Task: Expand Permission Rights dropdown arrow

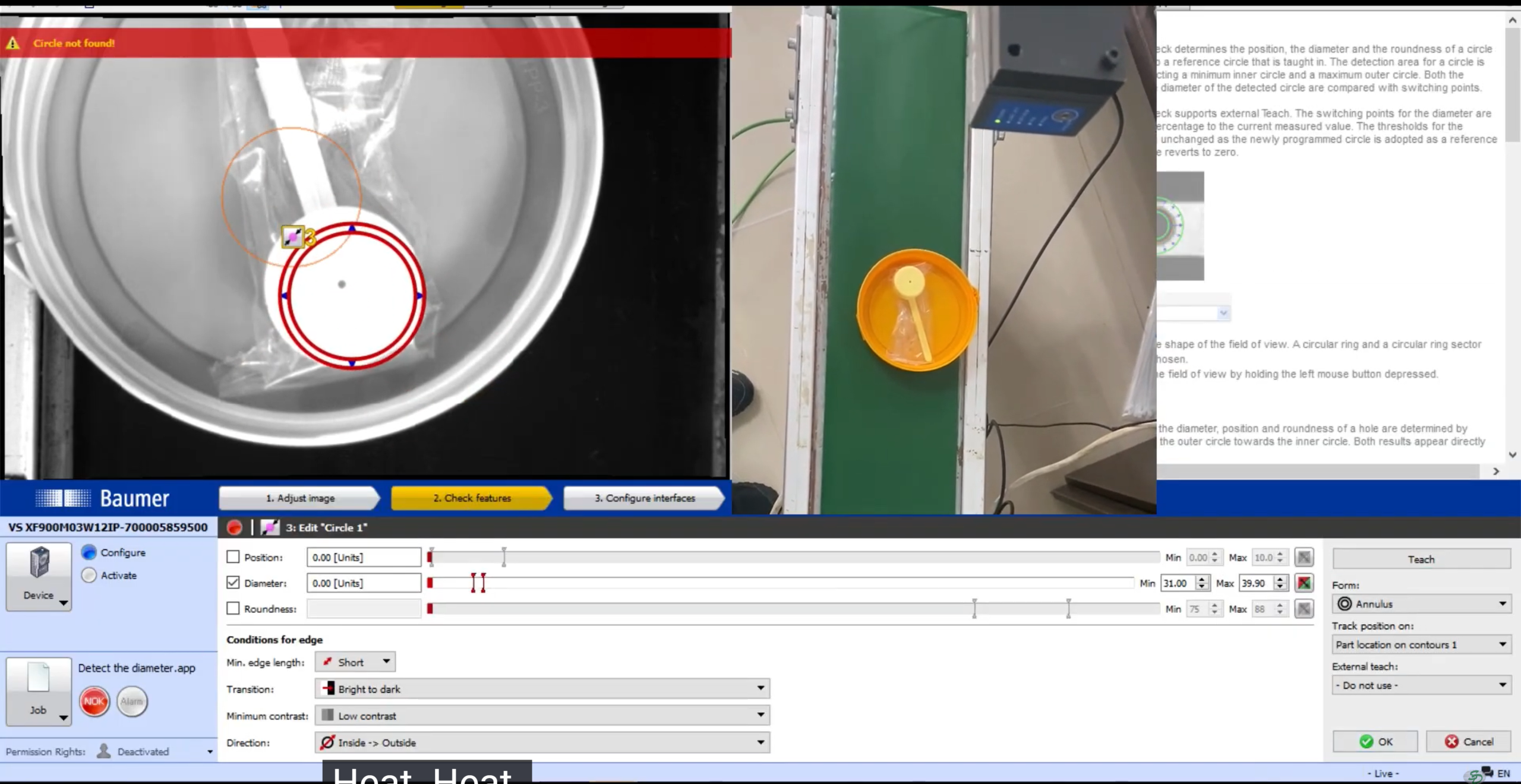Action: click(210, 752)
